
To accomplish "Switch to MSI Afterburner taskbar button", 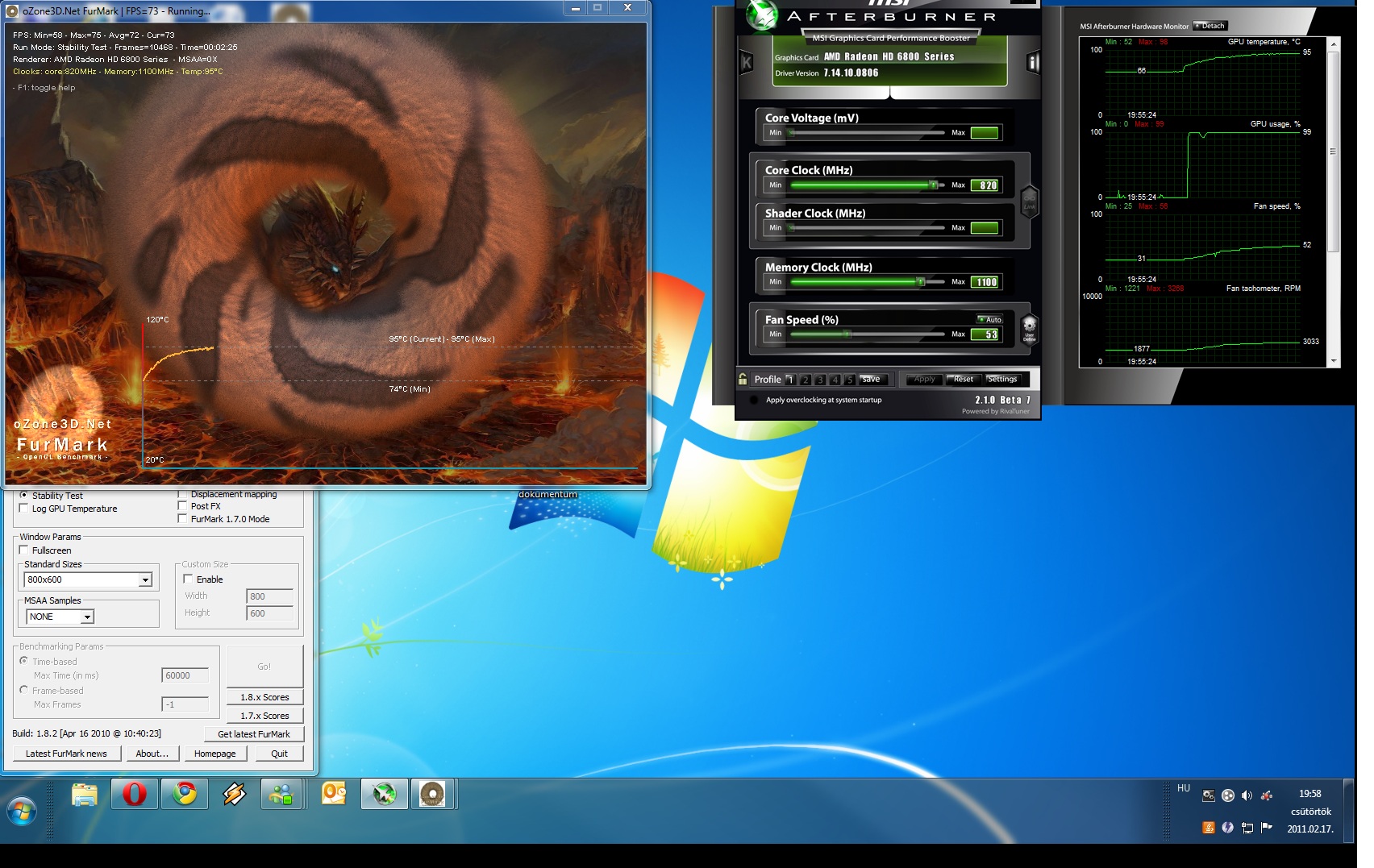I will tap(385, 795).
